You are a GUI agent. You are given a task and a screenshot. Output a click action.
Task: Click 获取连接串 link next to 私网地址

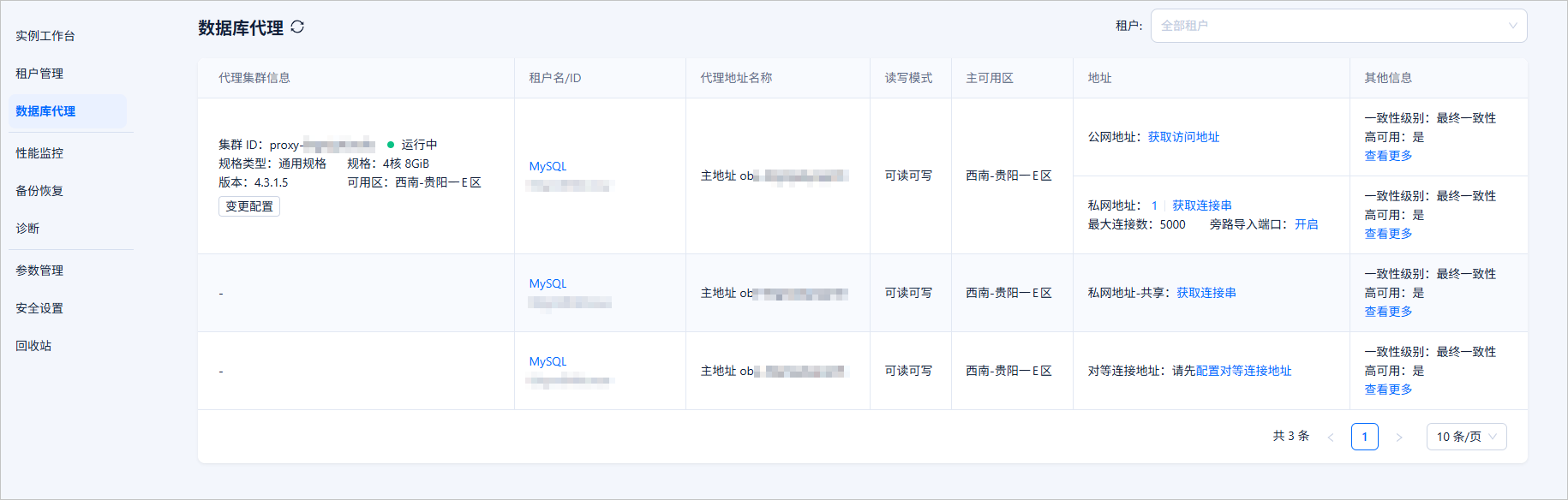point(1202,205)
